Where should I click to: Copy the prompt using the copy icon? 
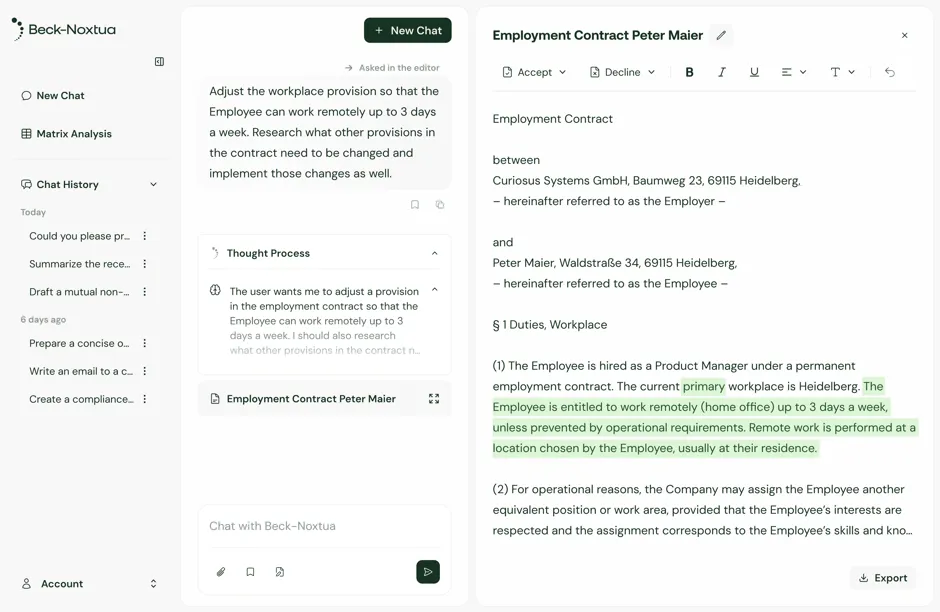tap(440, 204)
